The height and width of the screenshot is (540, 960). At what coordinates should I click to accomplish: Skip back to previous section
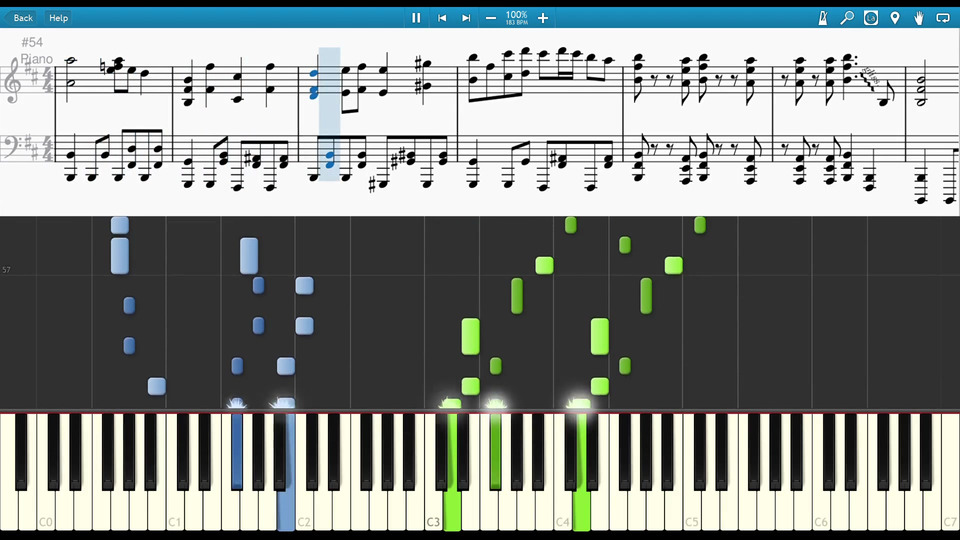[441, 18]
